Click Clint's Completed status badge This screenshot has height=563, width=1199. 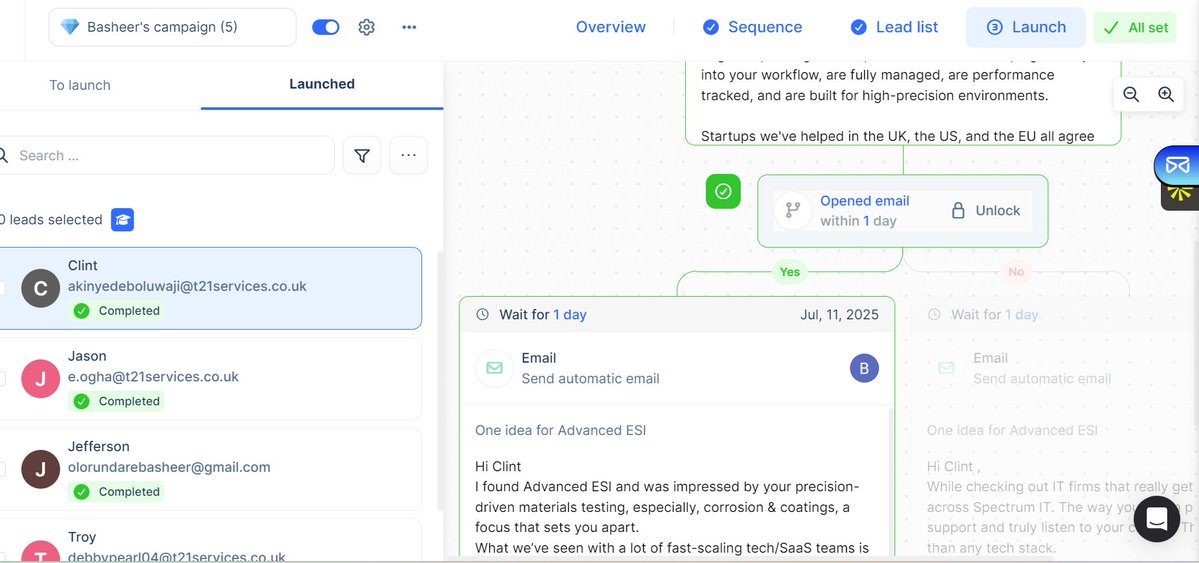pyautogui.click(x=116, y=311)
